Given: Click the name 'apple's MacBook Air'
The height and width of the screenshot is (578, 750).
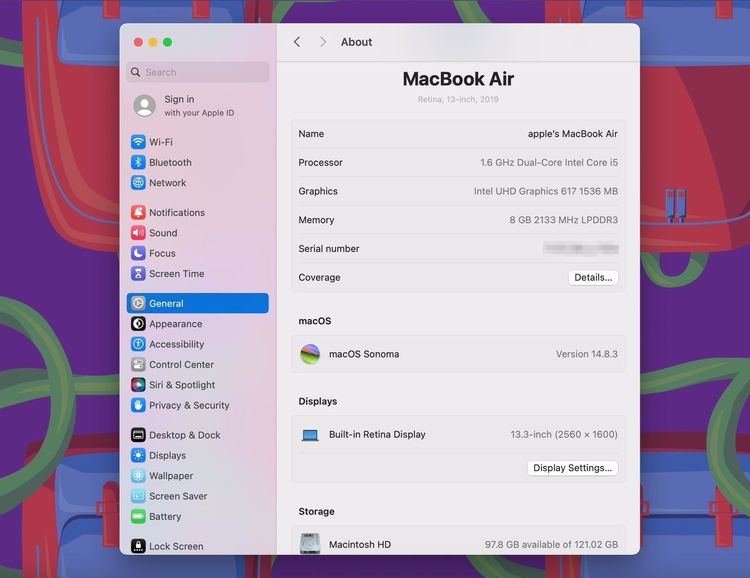Looking at the screenshot, I should click(573, 134).
